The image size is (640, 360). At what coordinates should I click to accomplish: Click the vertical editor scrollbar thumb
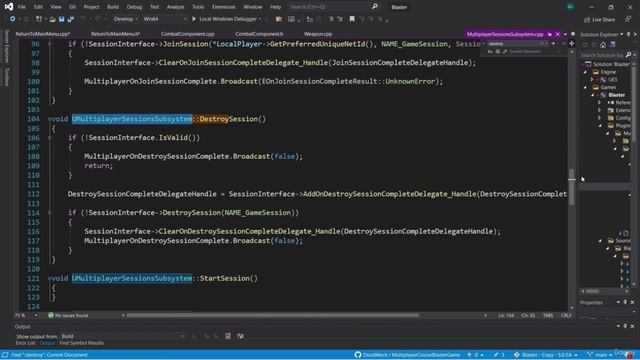(571, 187)
